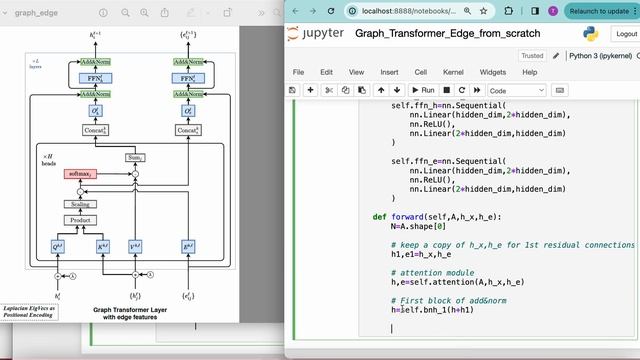Move the selected cell up

coord(381,90)
